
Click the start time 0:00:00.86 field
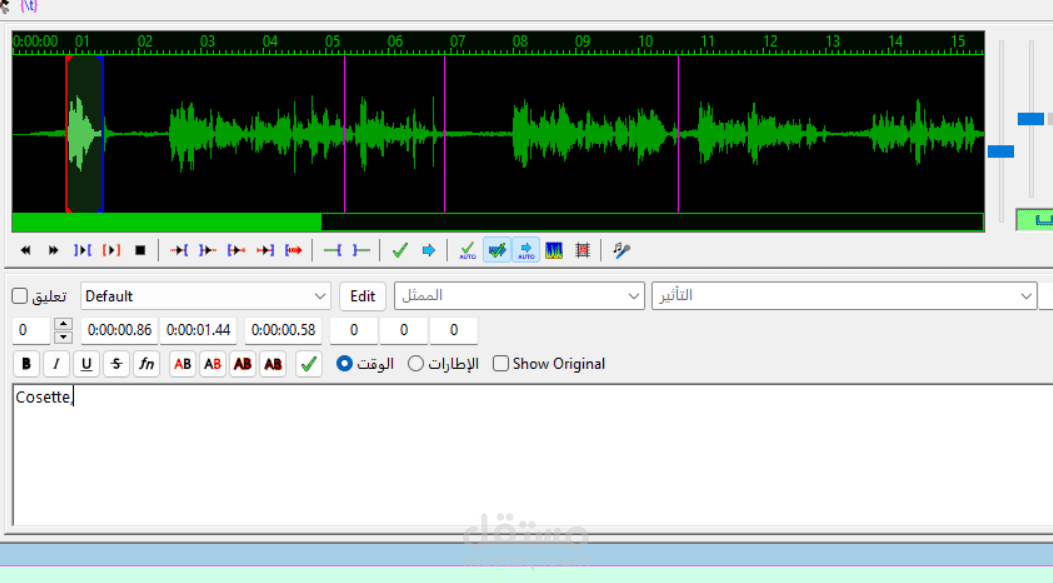(120, 330)
